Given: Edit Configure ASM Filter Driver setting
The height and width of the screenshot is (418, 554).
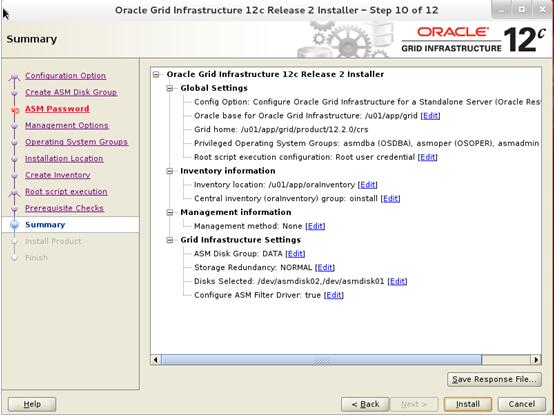Looking at the screenshot, I should 334,295.
